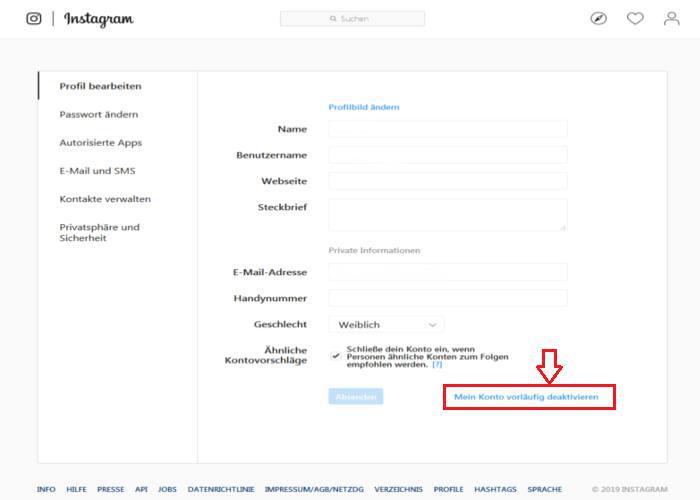Open the HILFE footer link
This screenshot has height=500, width=700.
point(76,489)
